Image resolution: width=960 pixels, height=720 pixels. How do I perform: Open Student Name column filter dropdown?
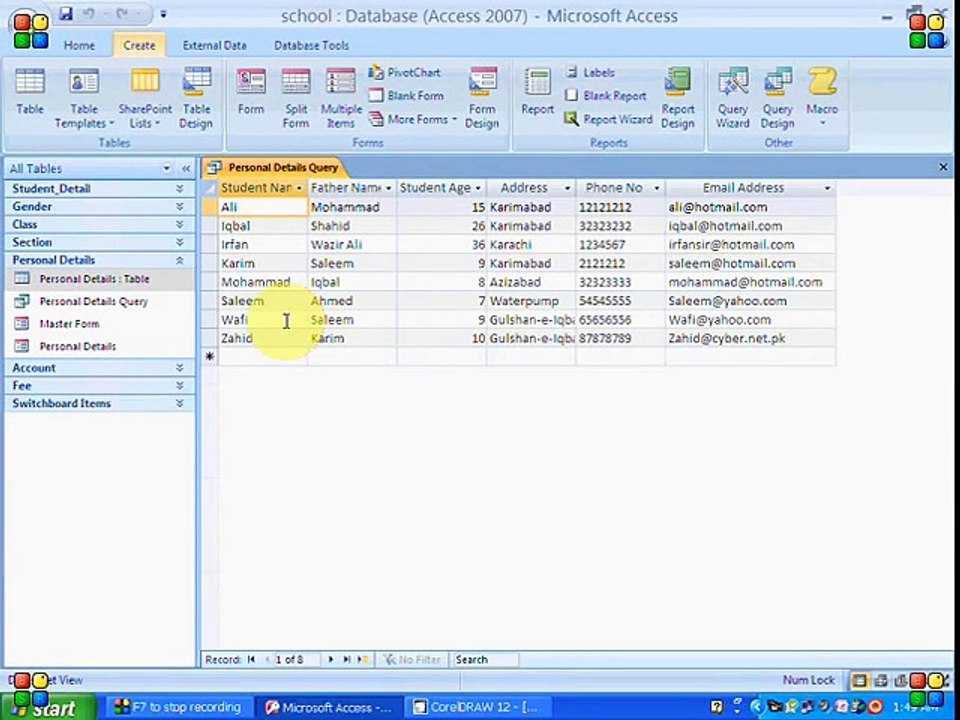[x=299, y=188]
